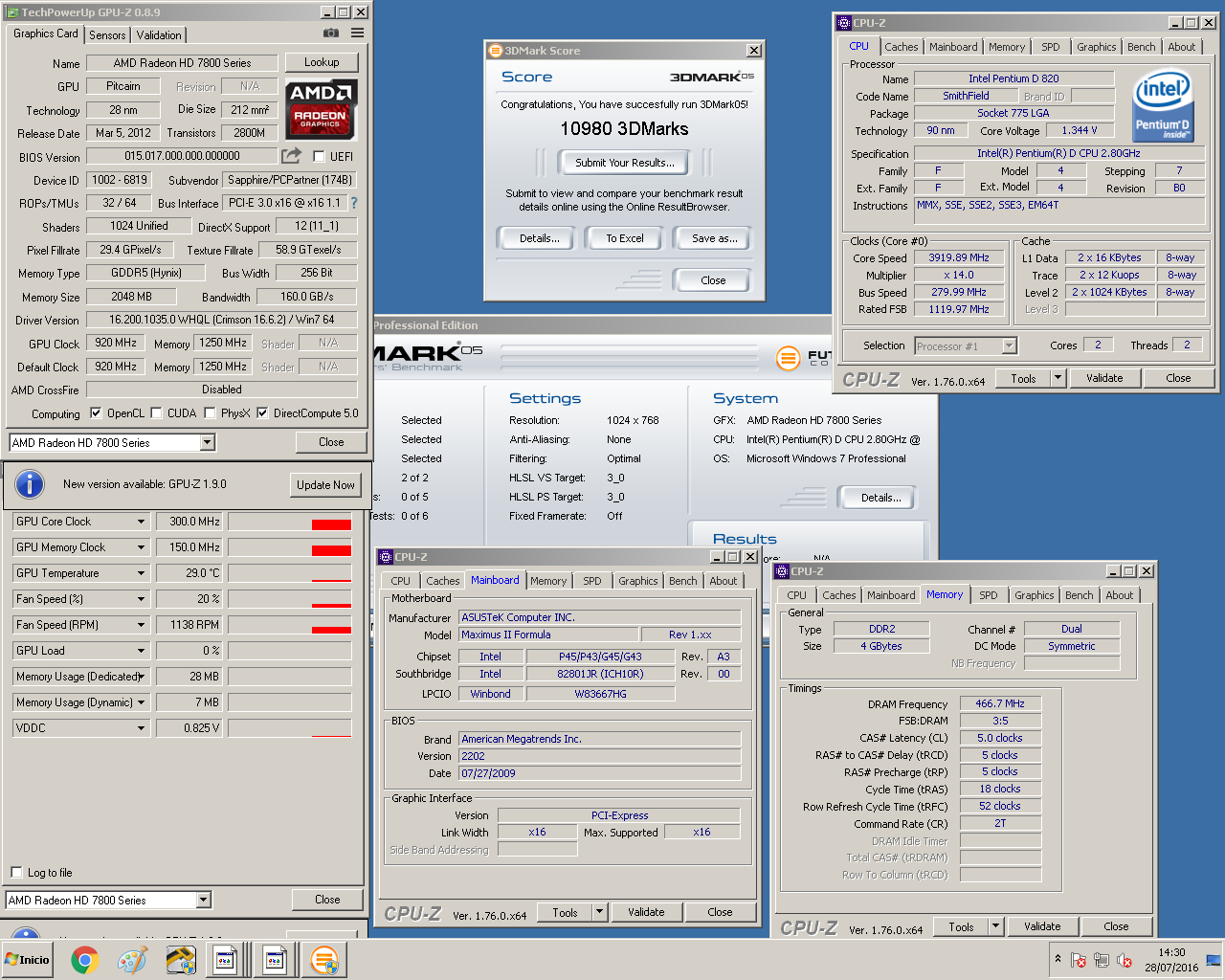Click the first CPU-Z window group in taskbar

point(227,960)
